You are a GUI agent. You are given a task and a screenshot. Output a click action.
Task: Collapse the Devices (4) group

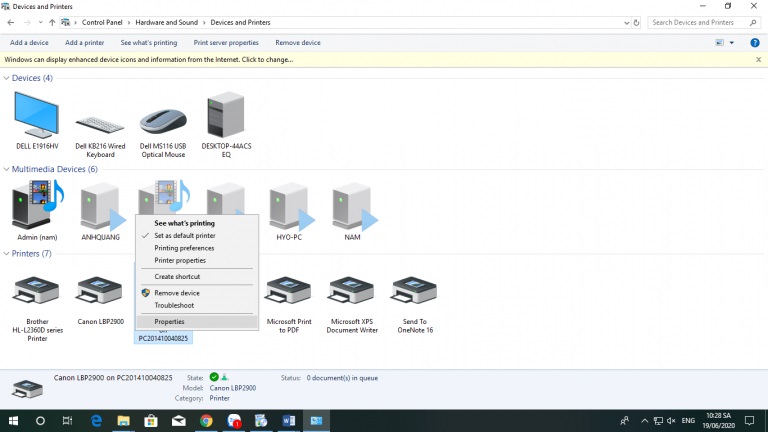click(6, 78)
